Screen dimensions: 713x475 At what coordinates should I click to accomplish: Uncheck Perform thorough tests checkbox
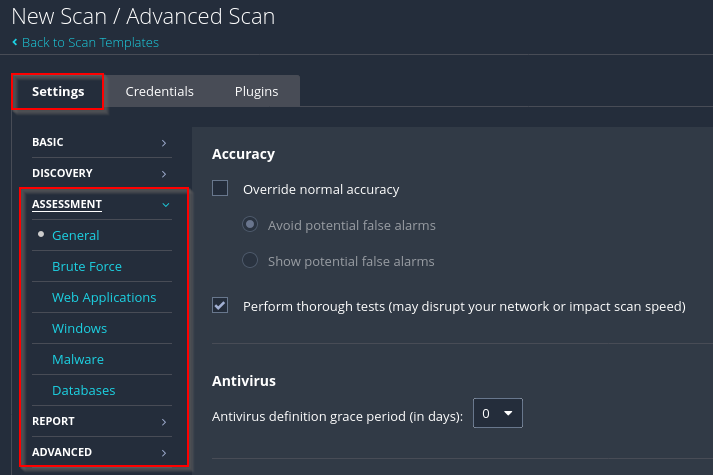pyautogui.click(x=221, y=306)
